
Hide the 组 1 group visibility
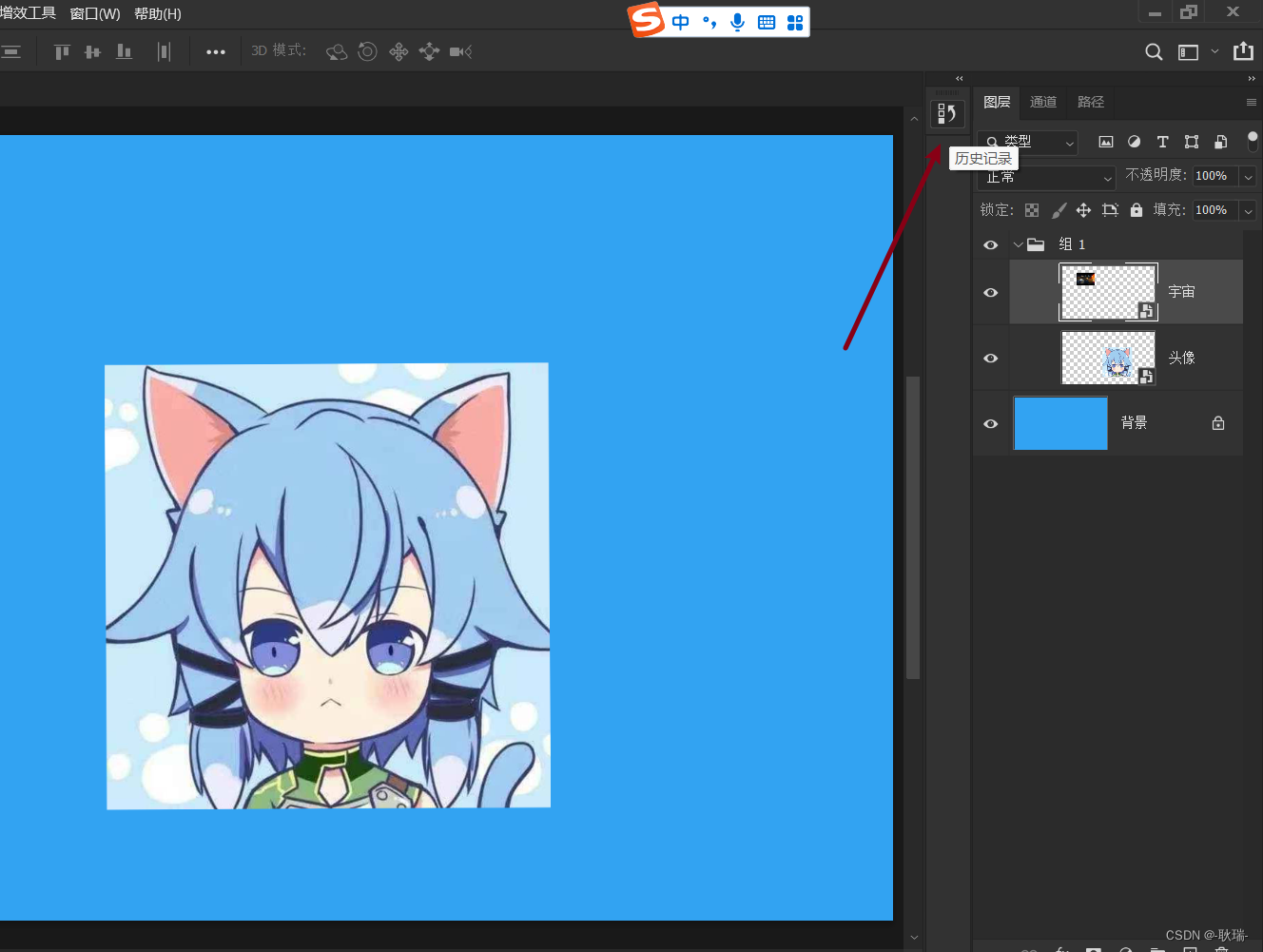click(991, 244)
